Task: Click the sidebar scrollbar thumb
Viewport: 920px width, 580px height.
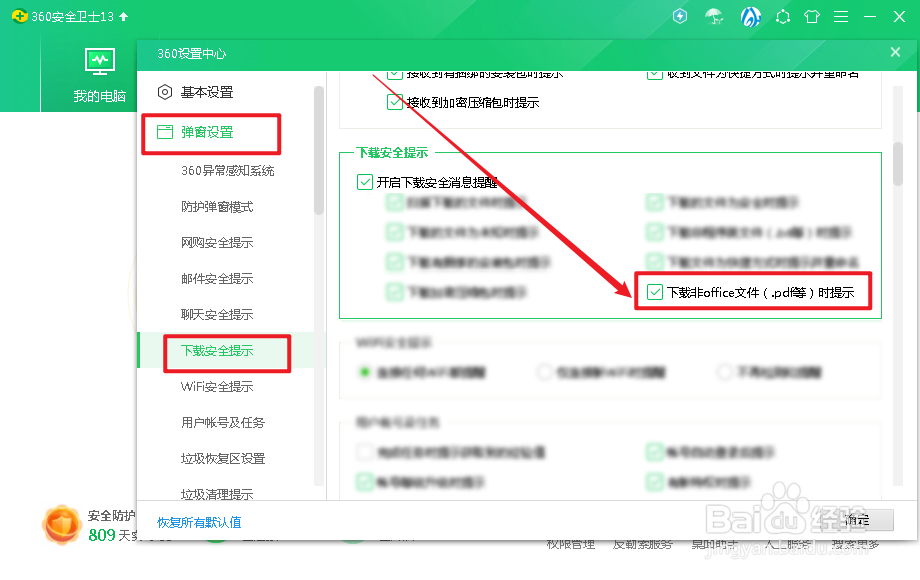Action: click(x=319, y=151)
